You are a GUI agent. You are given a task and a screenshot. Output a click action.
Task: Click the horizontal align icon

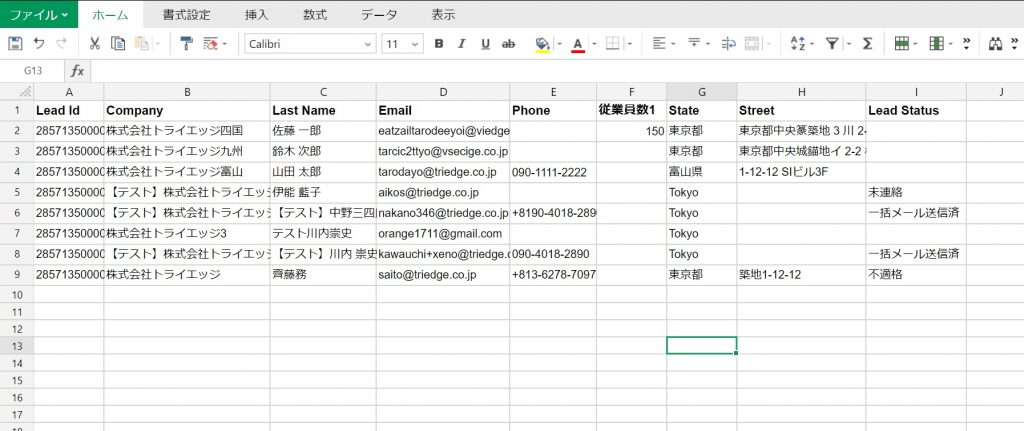click(x=658, y=44)
